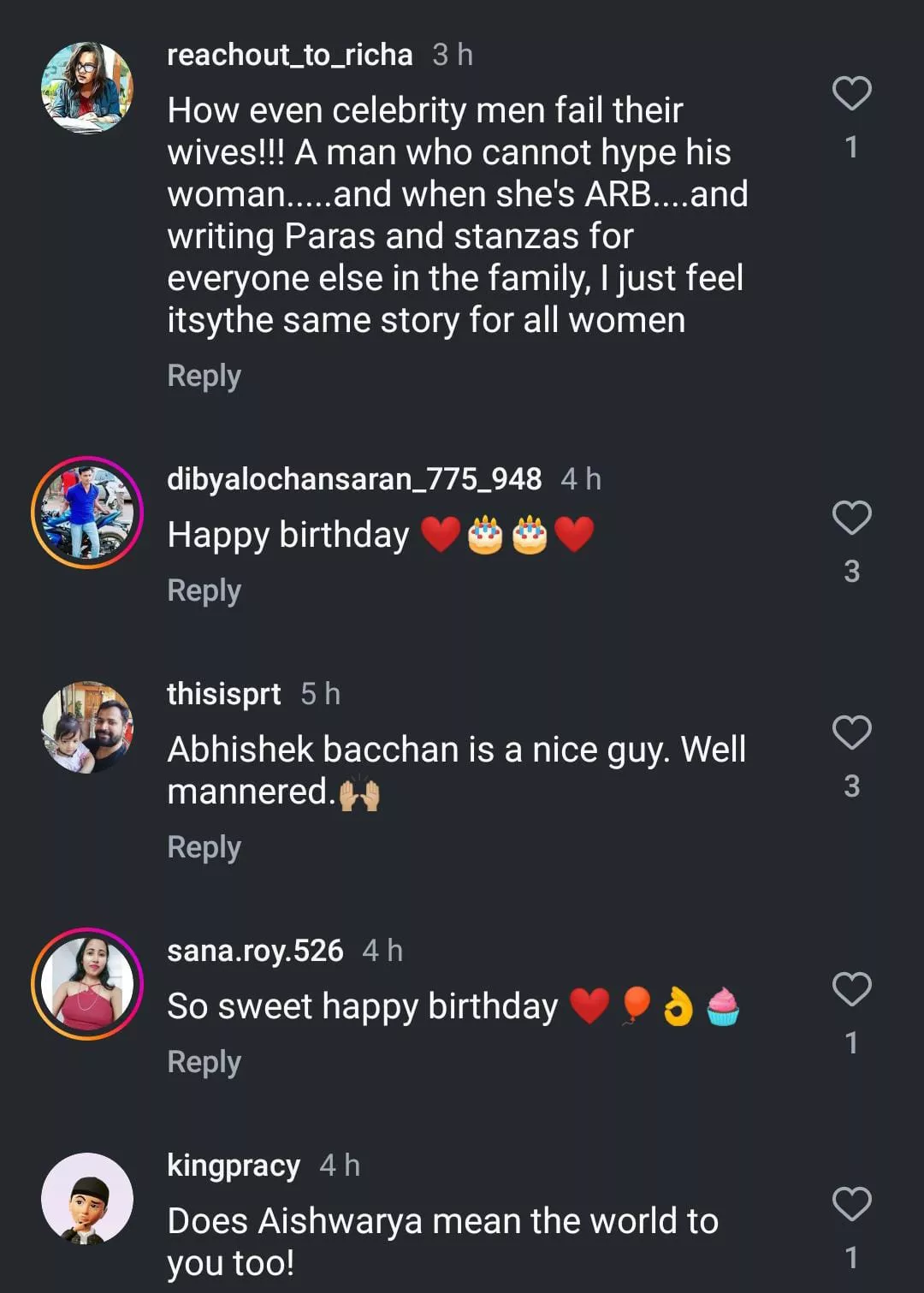Like dibyalochansaran_775_948's Happy birthday comment
This screenshot has width=924, height=1293.
coord(851,518)
